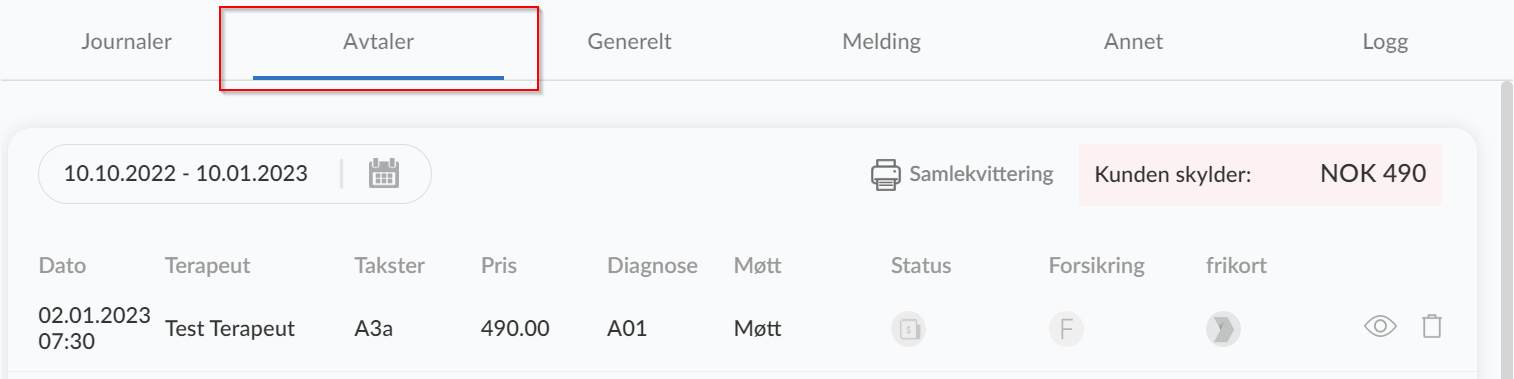1514x379 pixels.
Task: Select the Avtaler tab
Action: pyautogui.click(x=378, y=42)
